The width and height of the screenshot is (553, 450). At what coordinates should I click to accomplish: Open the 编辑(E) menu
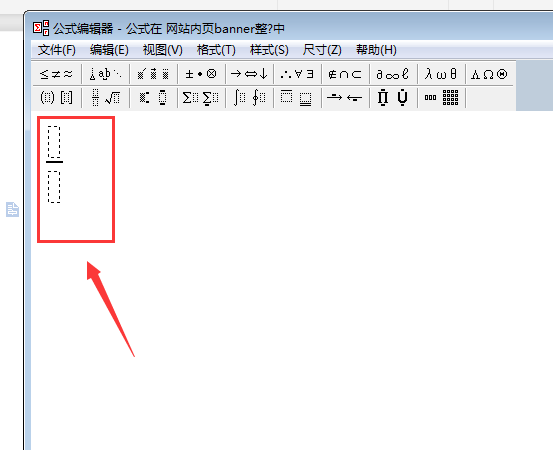click(109, 50)
